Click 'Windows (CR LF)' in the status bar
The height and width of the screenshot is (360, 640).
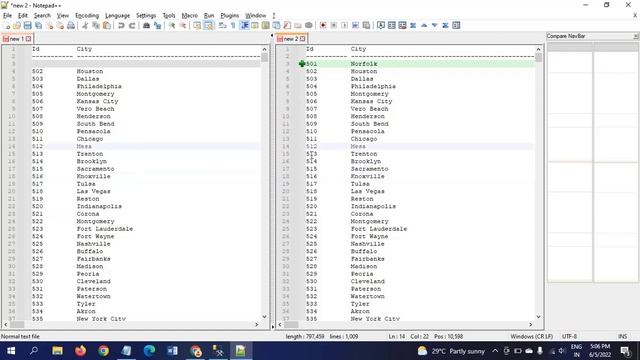[531, 337]
